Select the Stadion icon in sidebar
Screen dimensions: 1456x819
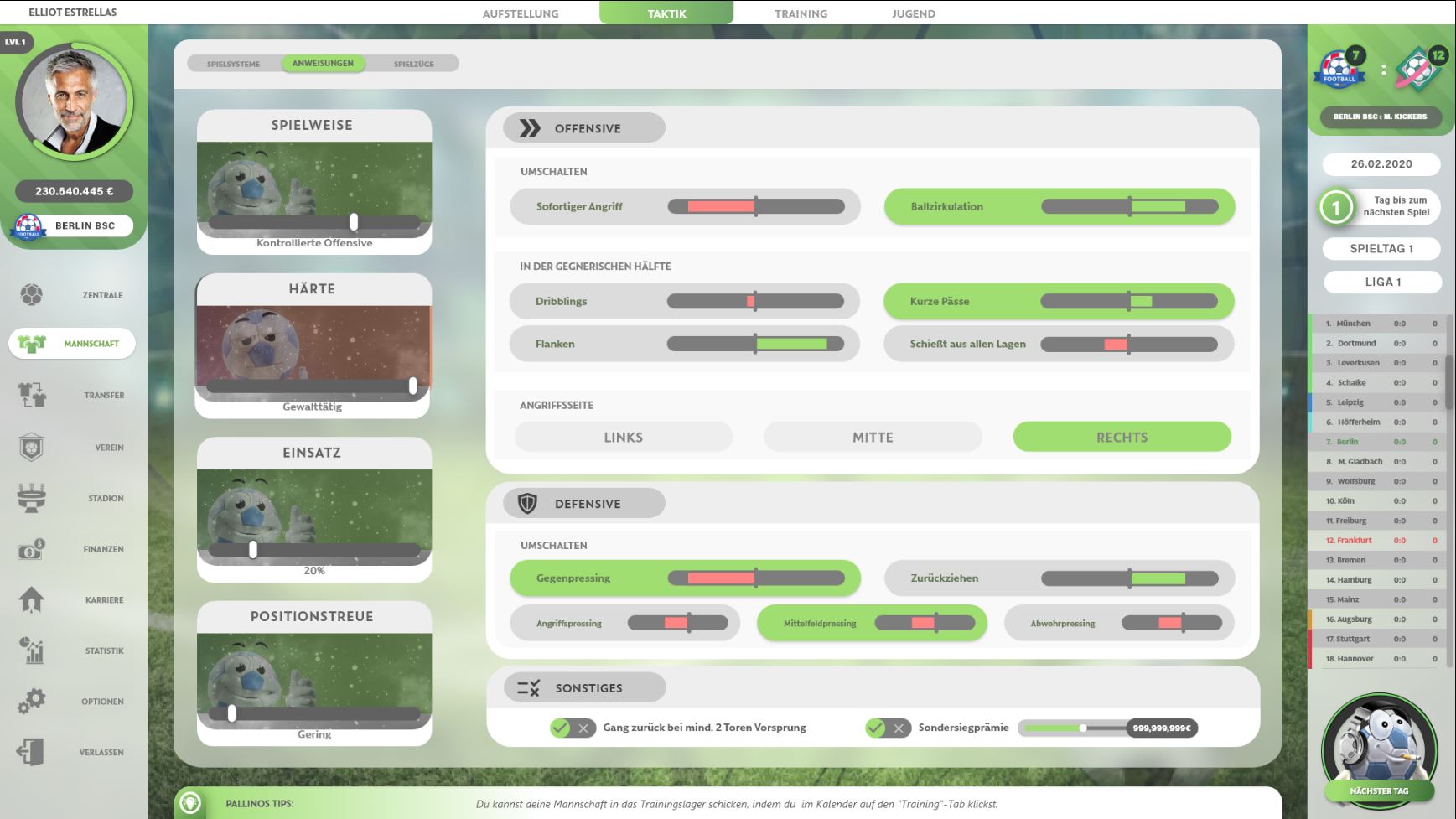click(x=31, y=498)
